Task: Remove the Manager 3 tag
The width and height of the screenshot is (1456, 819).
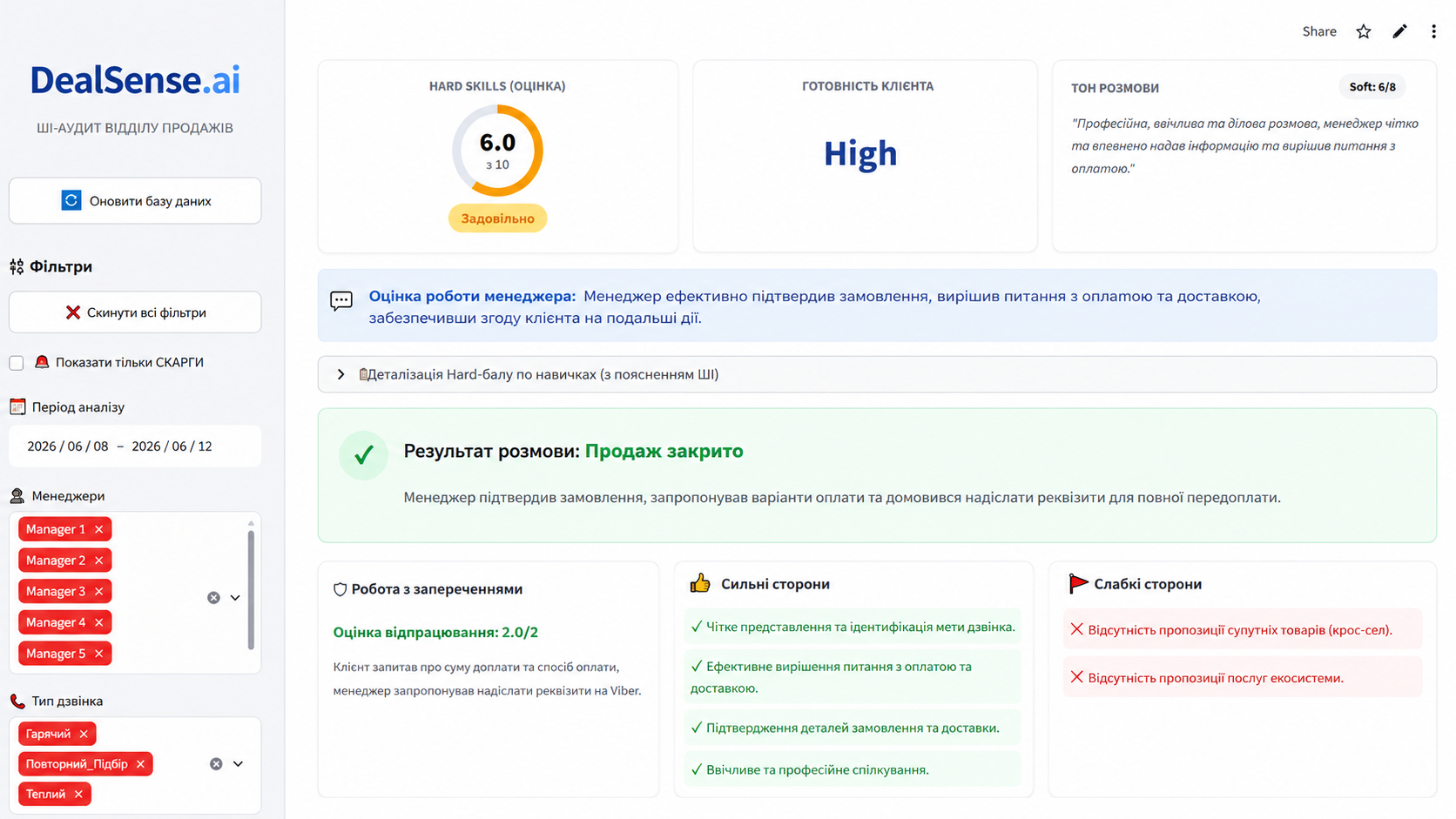Action: pyautogui.click(x=99, y=592)
